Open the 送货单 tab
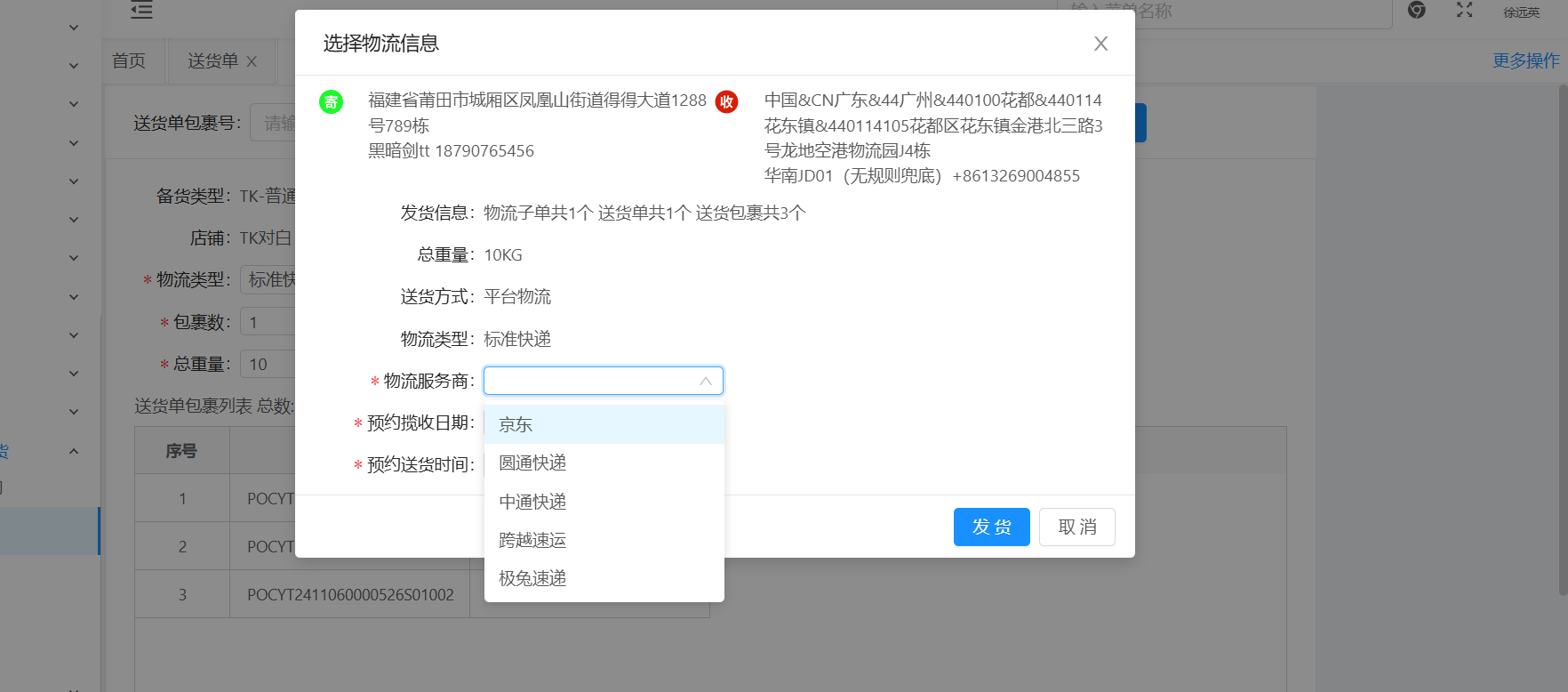Viewport: 1568px width, 692px height. pos(212,60)
